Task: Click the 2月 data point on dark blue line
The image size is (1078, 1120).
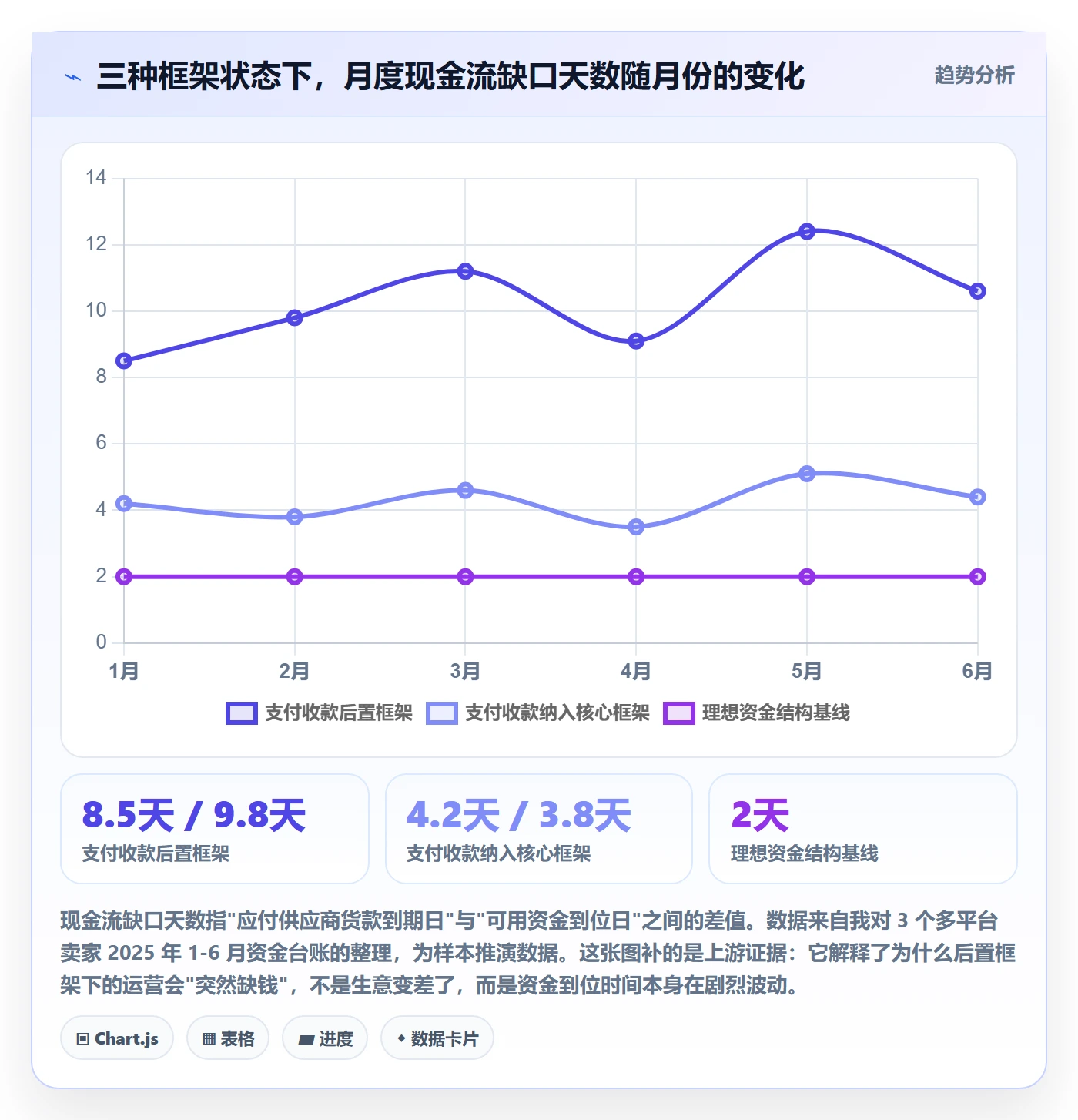Action: 294,317
